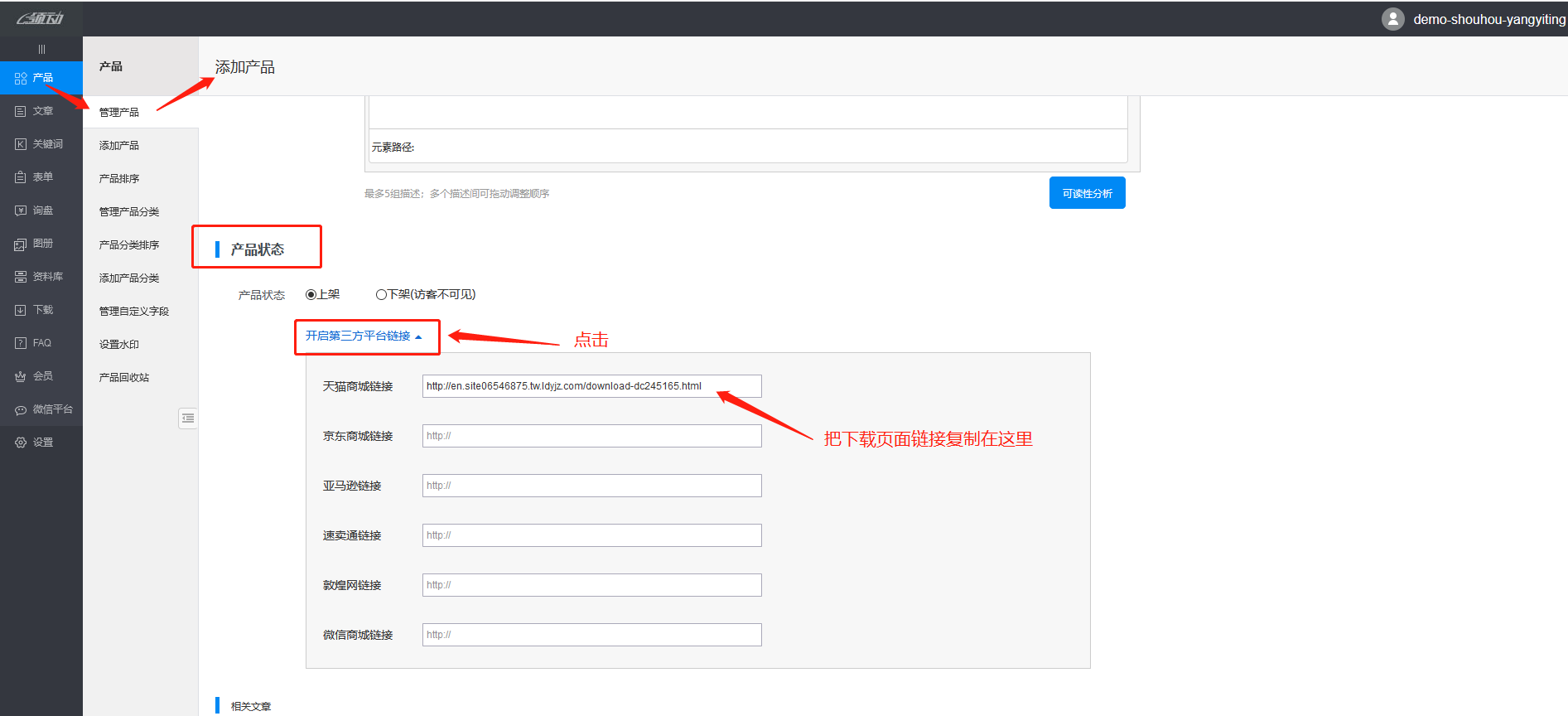
Task: Select the 关键词 sidebar icon
Action: coord(21,144)
